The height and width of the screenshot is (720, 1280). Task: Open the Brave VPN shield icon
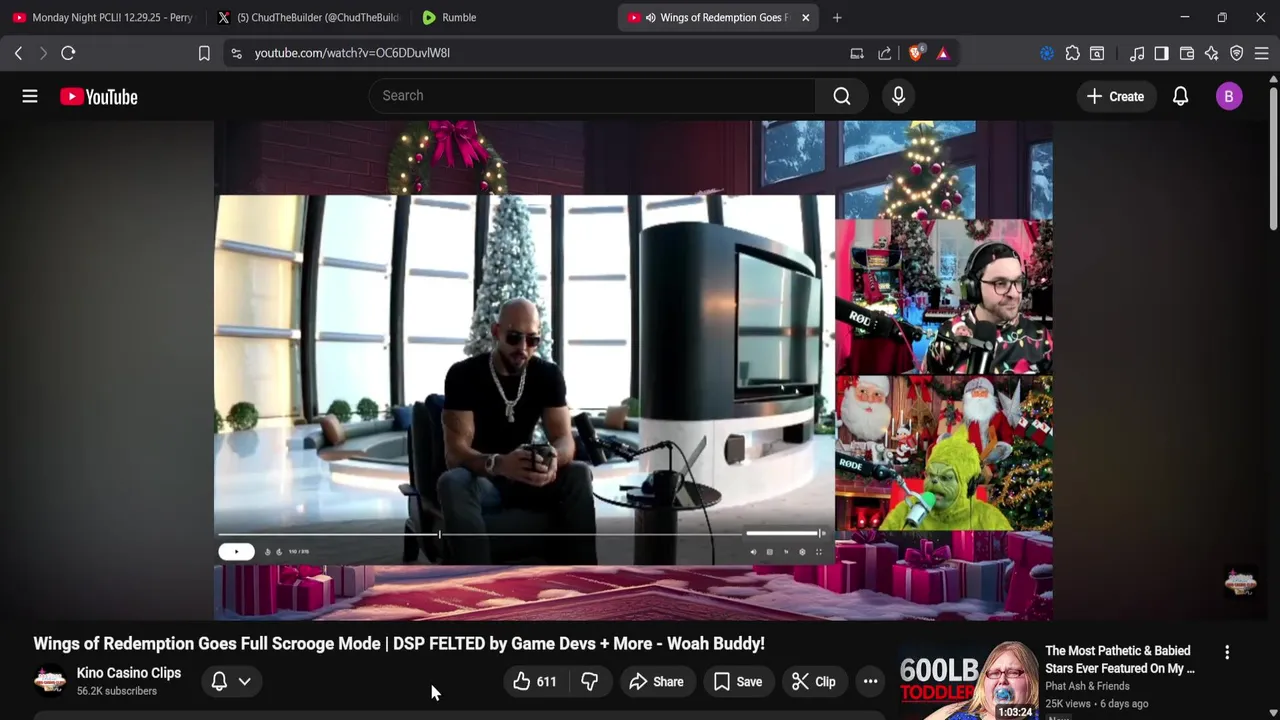tap(1237, 53)
